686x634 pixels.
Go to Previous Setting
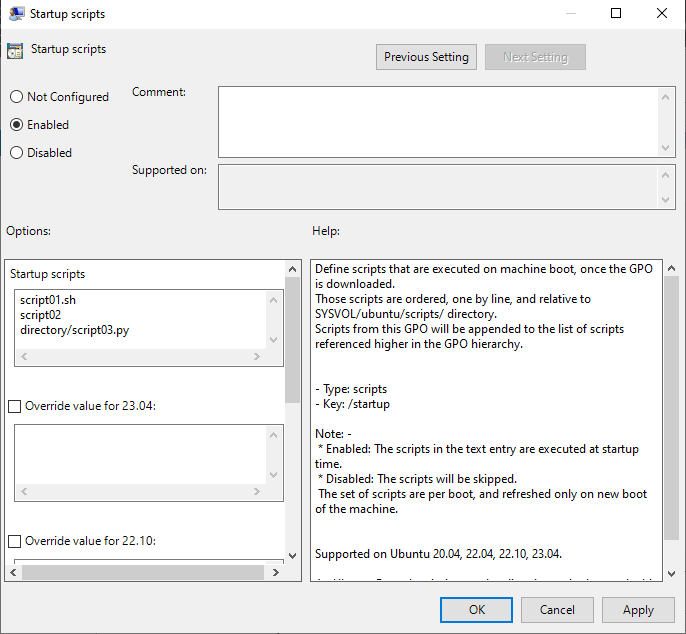click(426, 57)
